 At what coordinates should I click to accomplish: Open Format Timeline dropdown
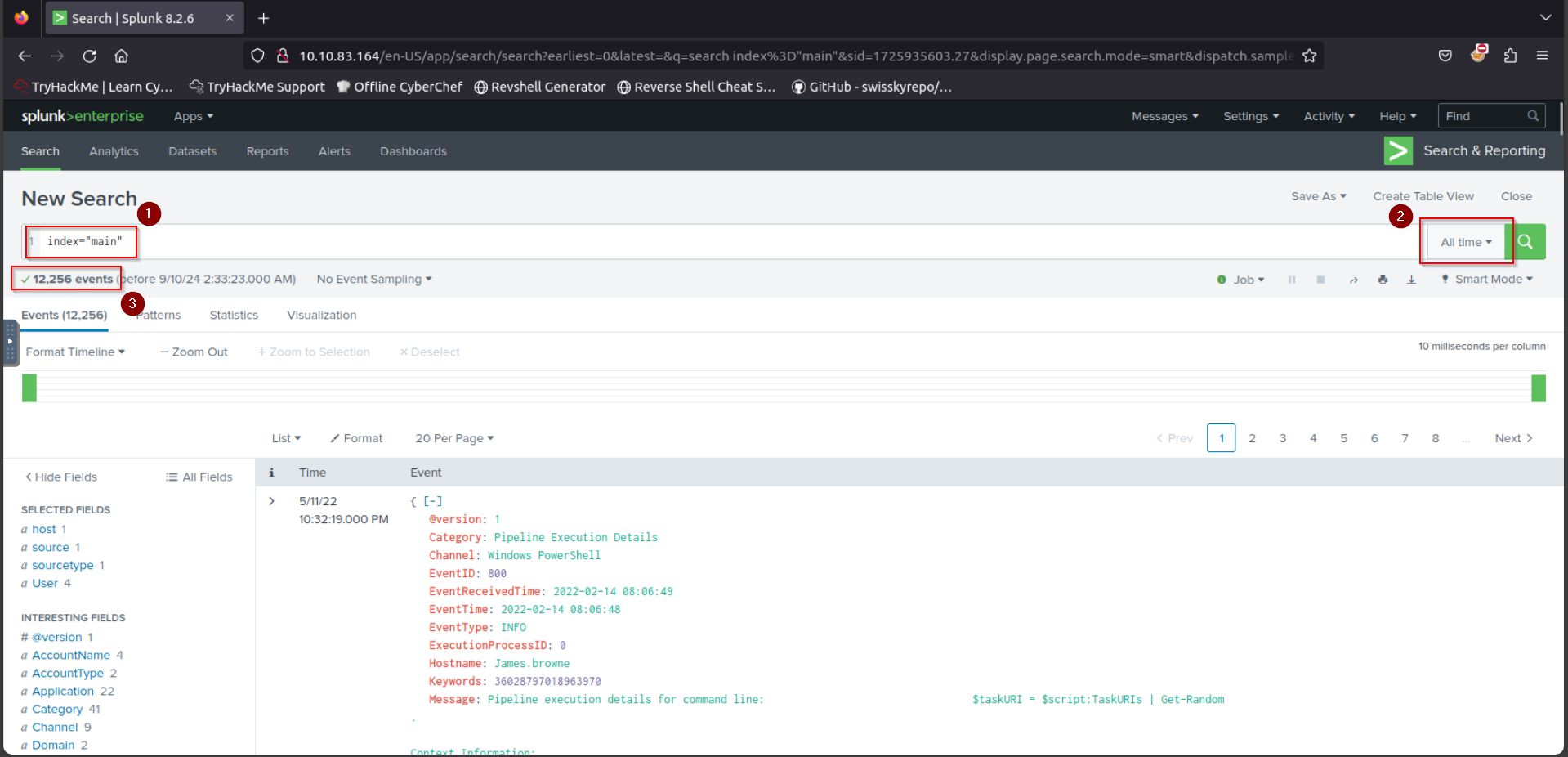75,352
